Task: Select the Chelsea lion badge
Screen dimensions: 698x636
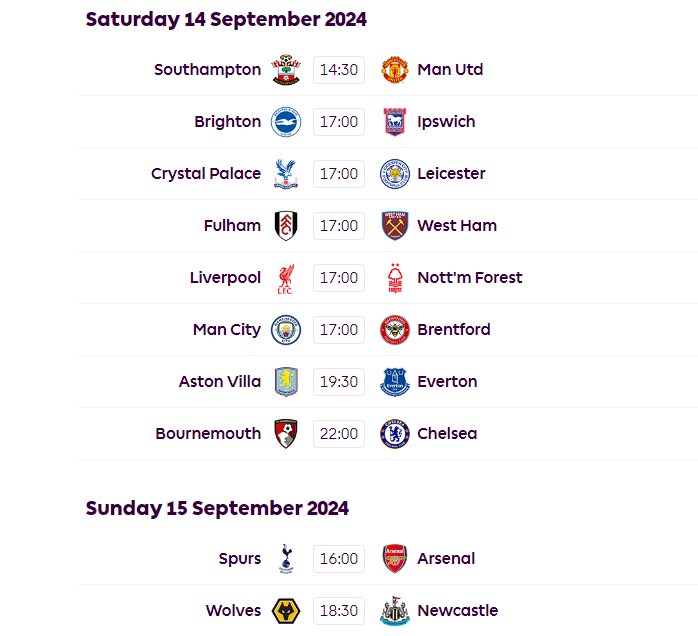Action: (395, 434)
